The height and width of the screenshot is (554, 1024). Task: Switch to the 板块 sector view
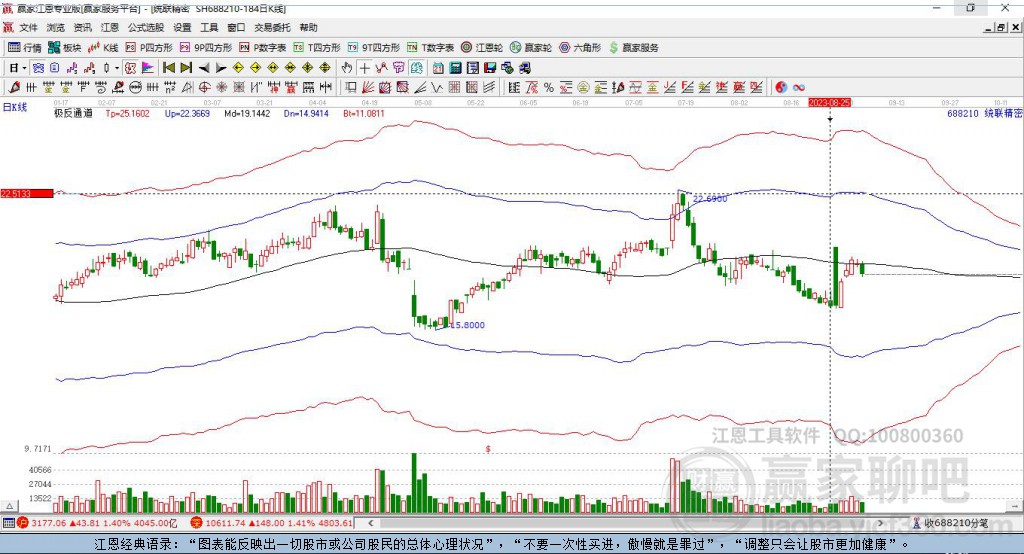click(65, 48)
